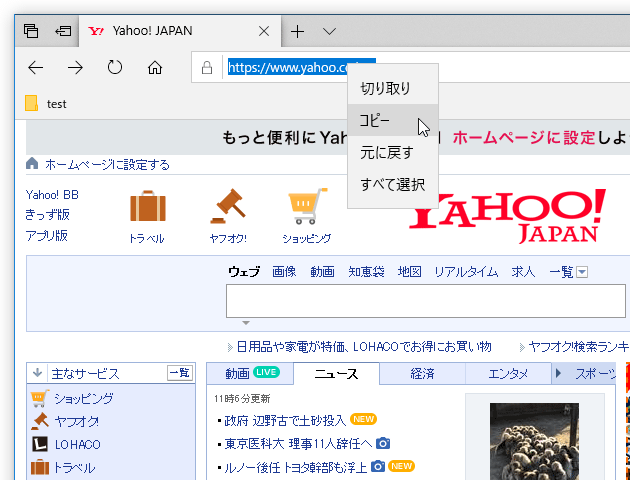The width and height of the screenshot is (630, 480).
Task: Click the highlighted URL in address bar
Action: click(288, 67)
